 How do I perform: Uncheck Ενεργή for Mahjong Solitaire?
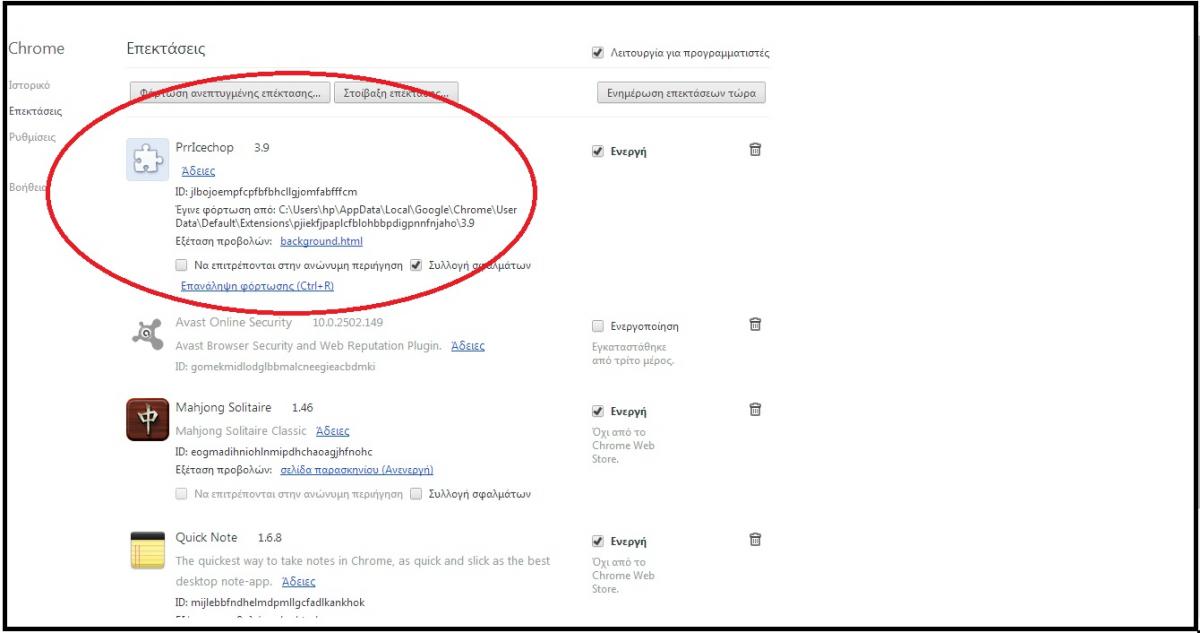(x=598, y=411)
